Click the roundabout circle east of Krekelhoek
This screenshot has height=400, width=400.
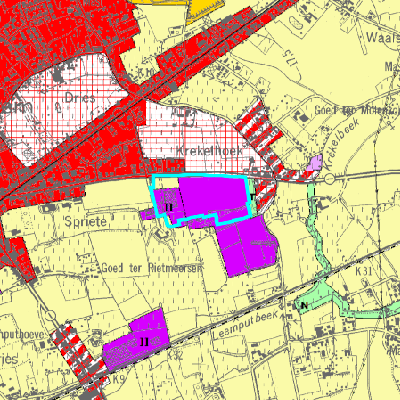pyautogui.click(x=329, y=179)
